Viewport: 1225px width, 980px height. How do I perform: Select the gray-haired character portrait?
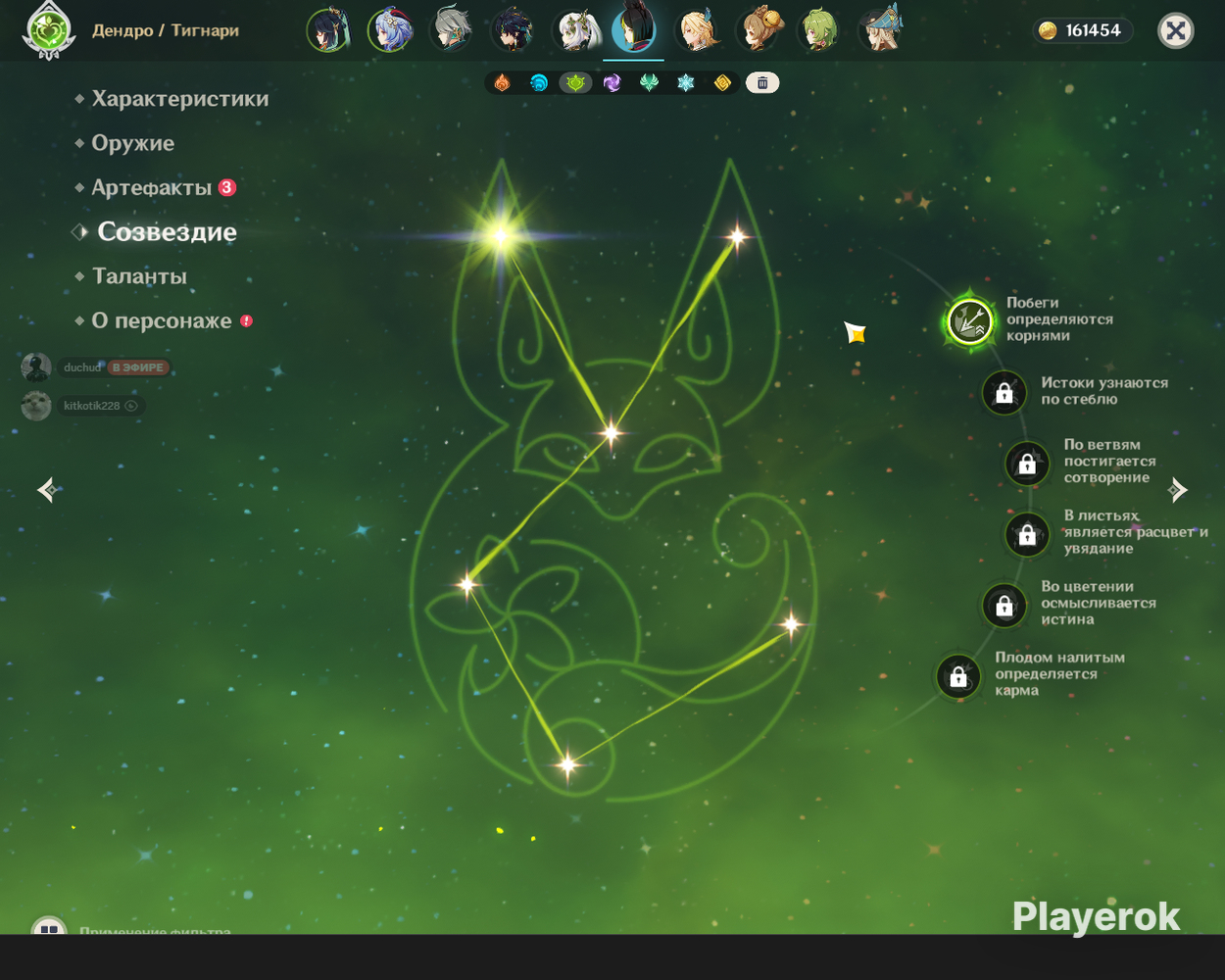click(x=451, y=30)
